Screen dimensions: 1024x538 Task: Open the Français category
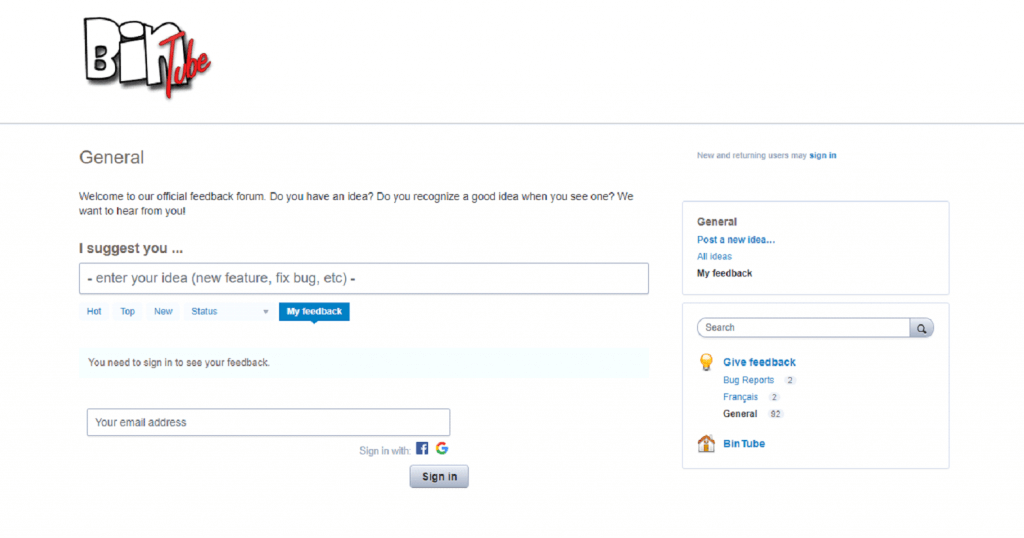tap(740, 397)
